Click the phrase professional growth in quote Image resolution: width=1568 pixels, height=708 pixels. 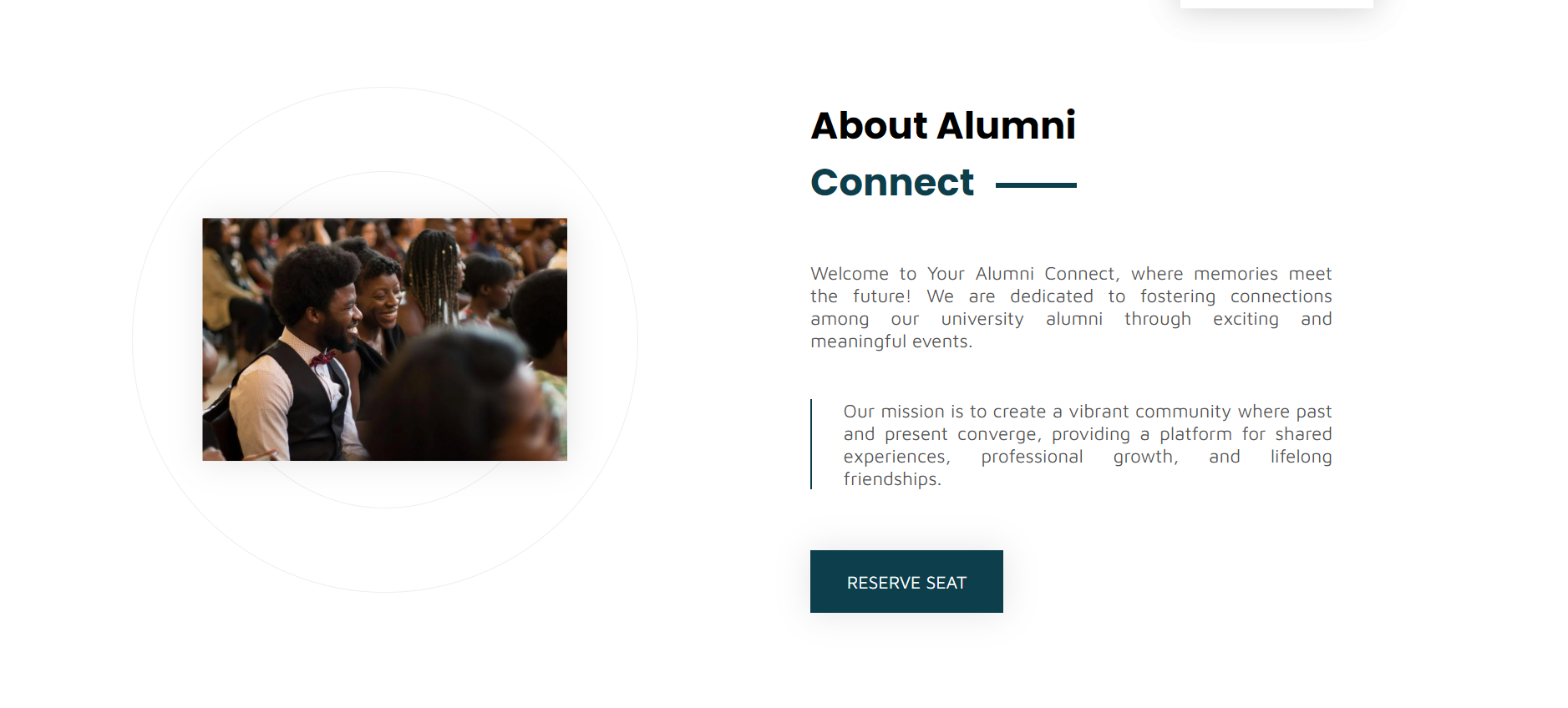tap(1078, 457)
